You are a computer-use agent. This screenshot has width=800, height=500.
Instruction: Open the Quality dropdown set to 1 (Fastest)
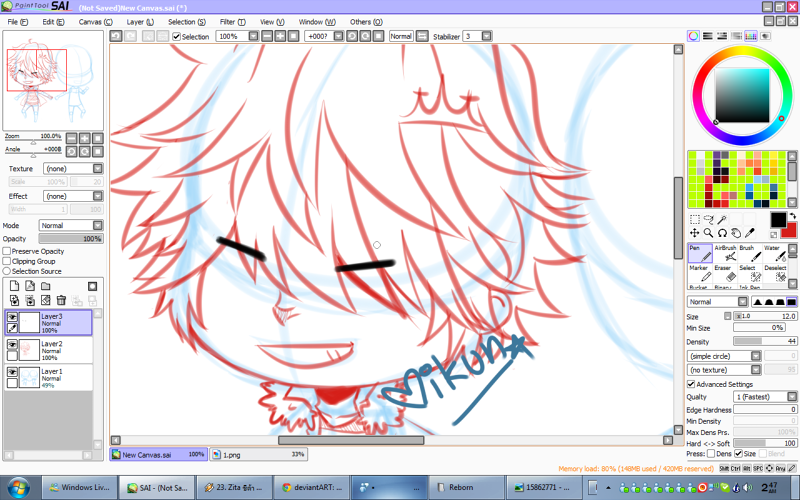point(765,396)
